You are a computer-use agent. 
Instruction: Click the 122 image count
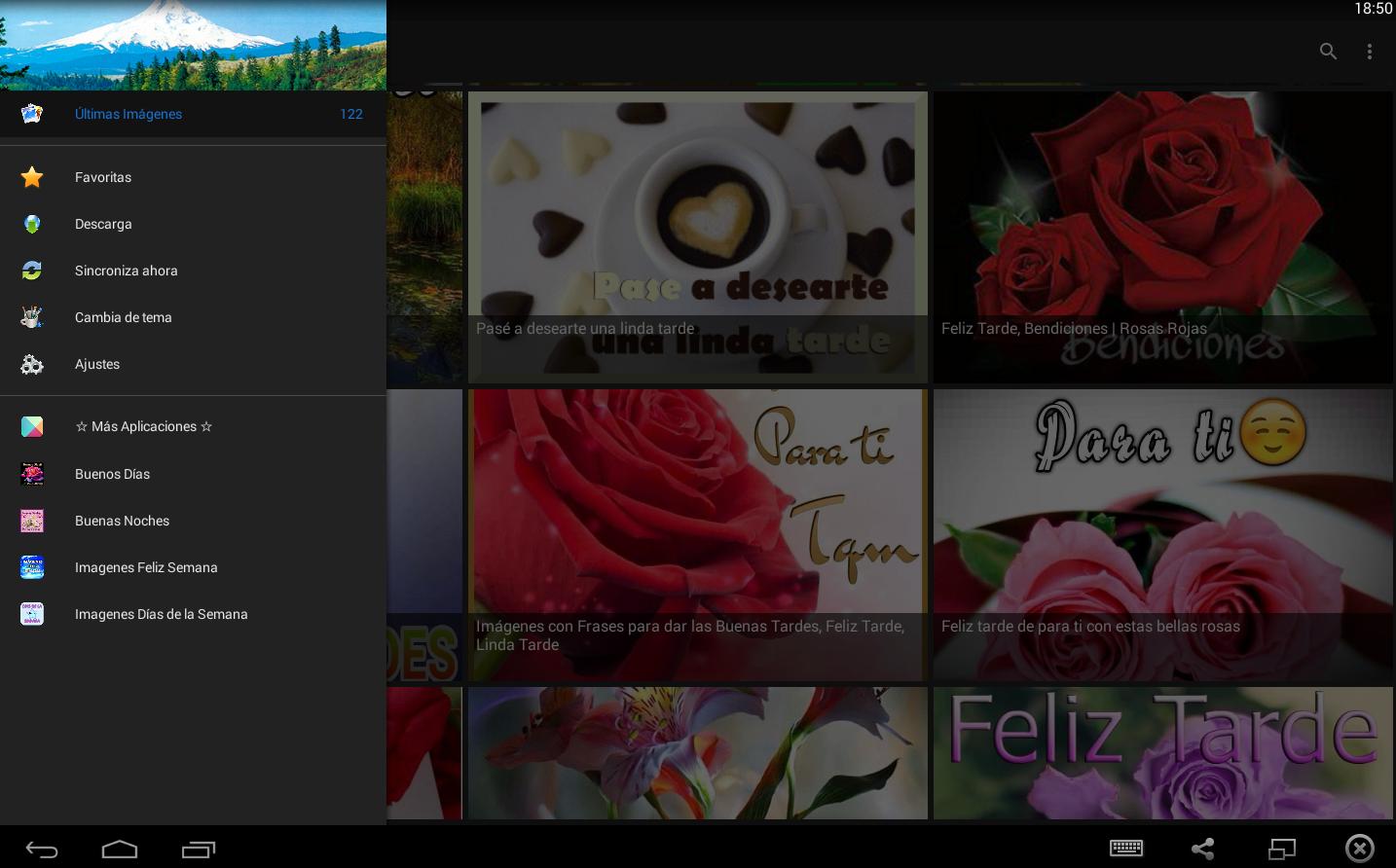351,114
